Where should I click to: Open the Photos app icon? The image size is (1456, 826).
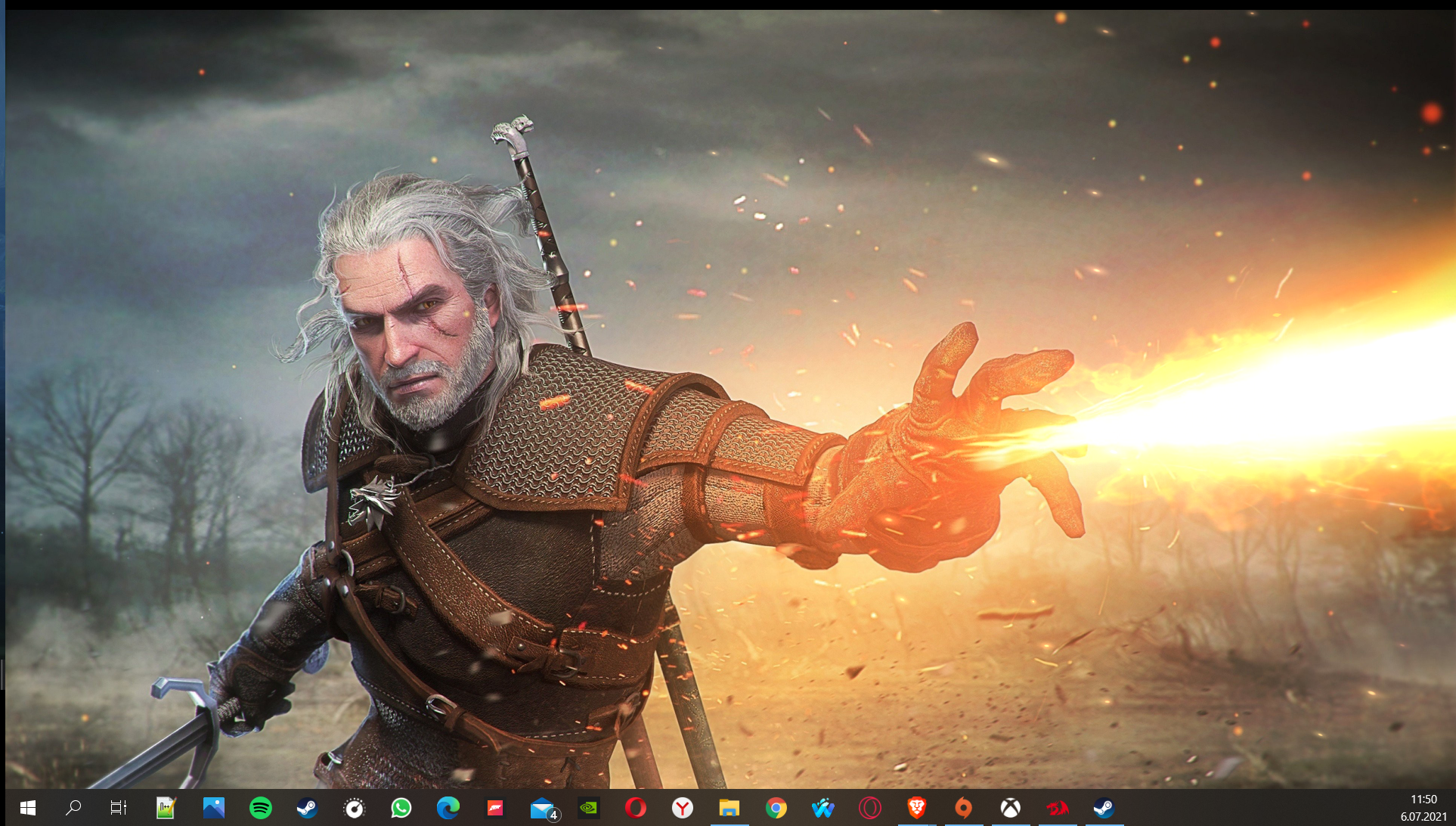214,808
